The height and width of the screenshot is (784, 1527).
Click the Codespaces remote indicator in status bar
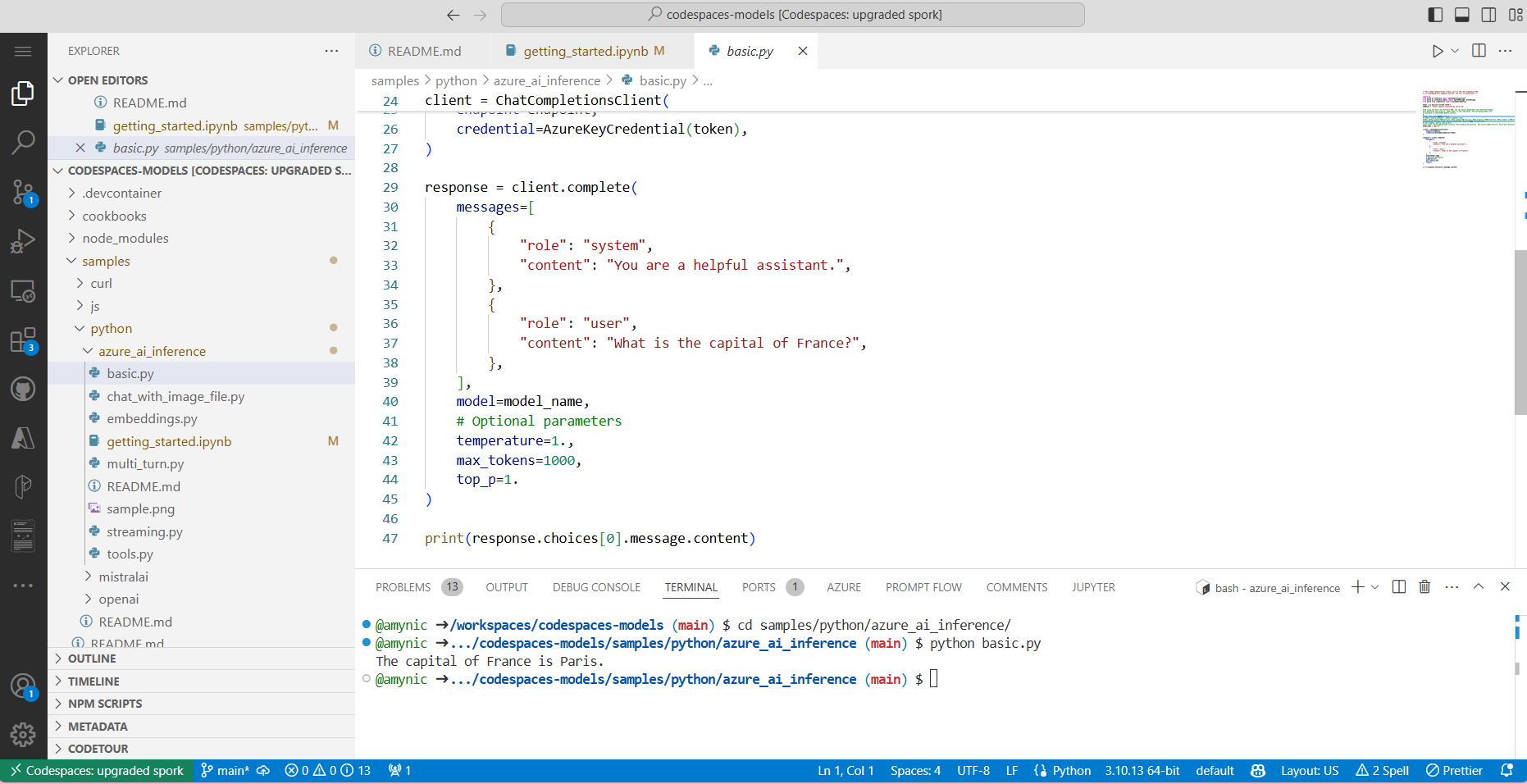click(x=97, y=771)
